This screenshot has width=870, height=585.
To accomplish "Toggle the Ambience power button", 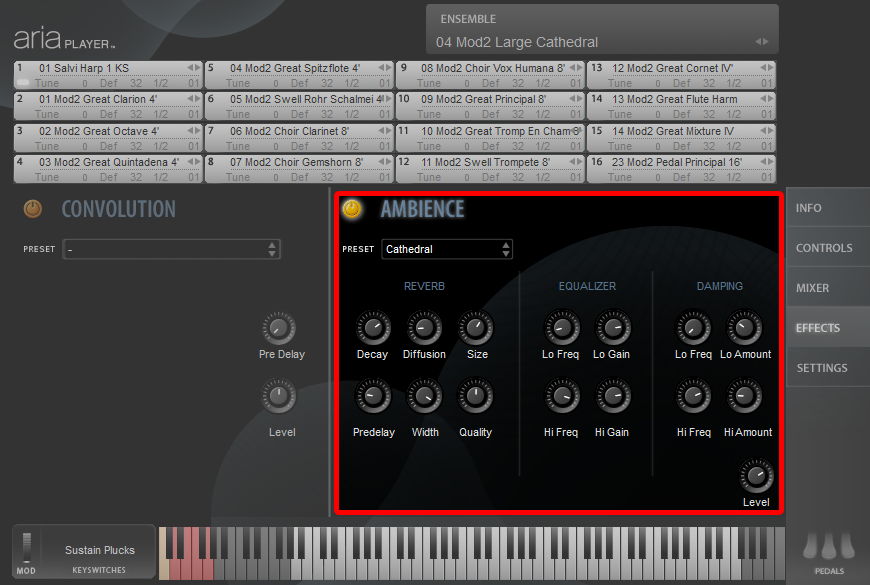I will [352, 209].
